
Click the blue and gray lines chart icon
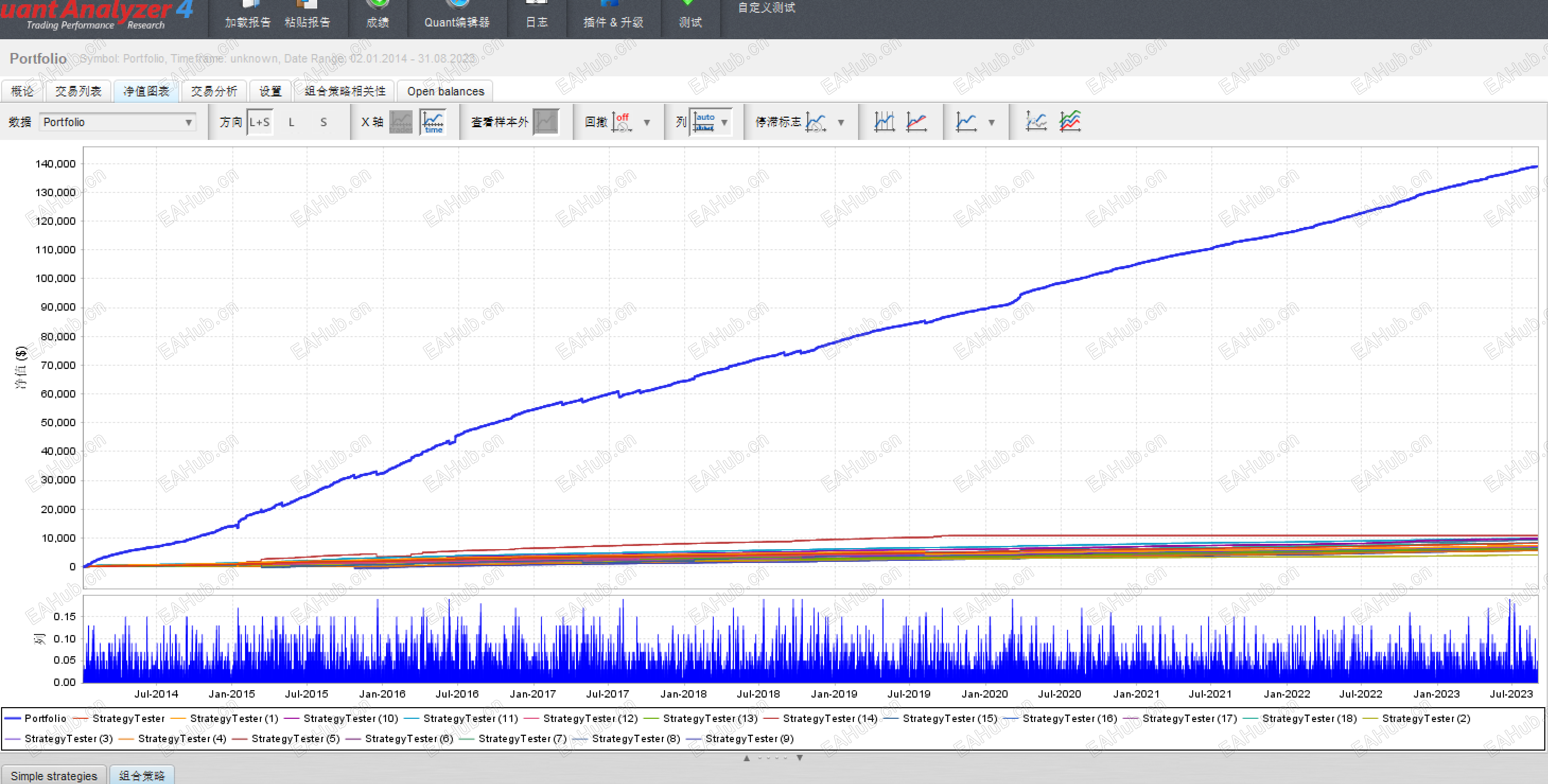tap(1037, 122)
